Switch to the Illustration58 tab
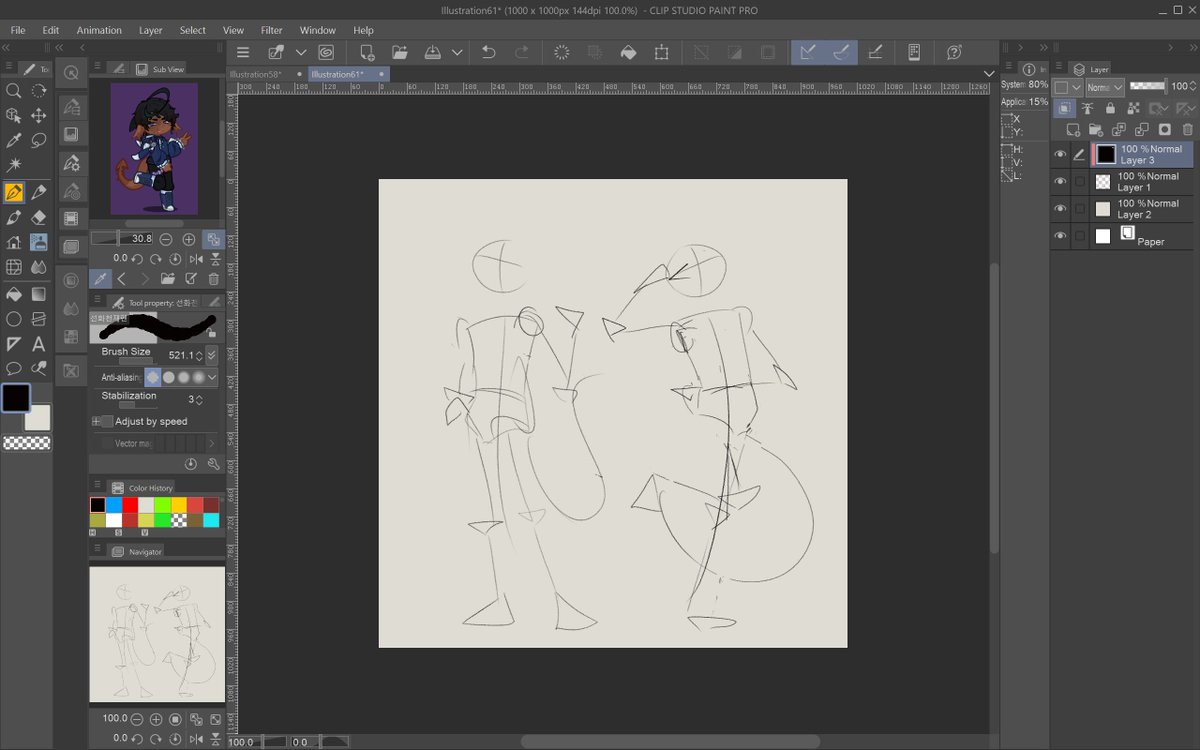The width and height of the screenshot is (1200, 750). coord(256,74)
